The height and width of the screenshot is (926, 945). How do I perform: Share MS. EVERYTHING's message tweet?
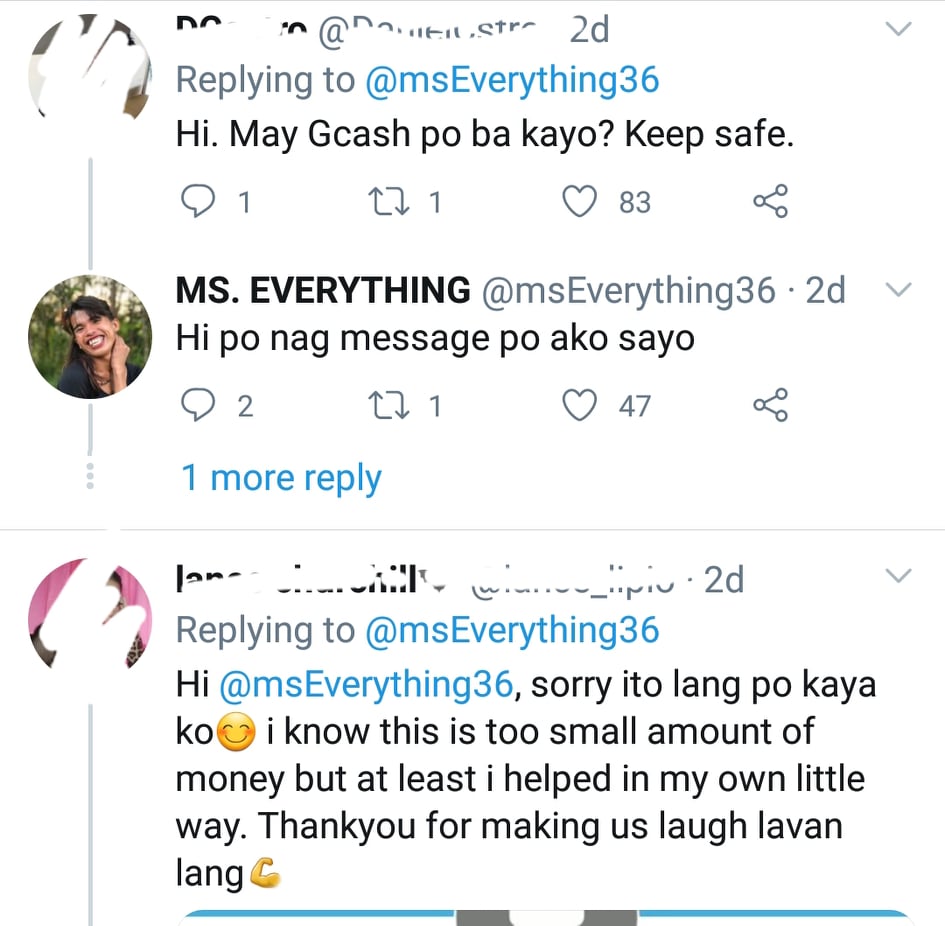pyautogui.click(x=769, y=405)
